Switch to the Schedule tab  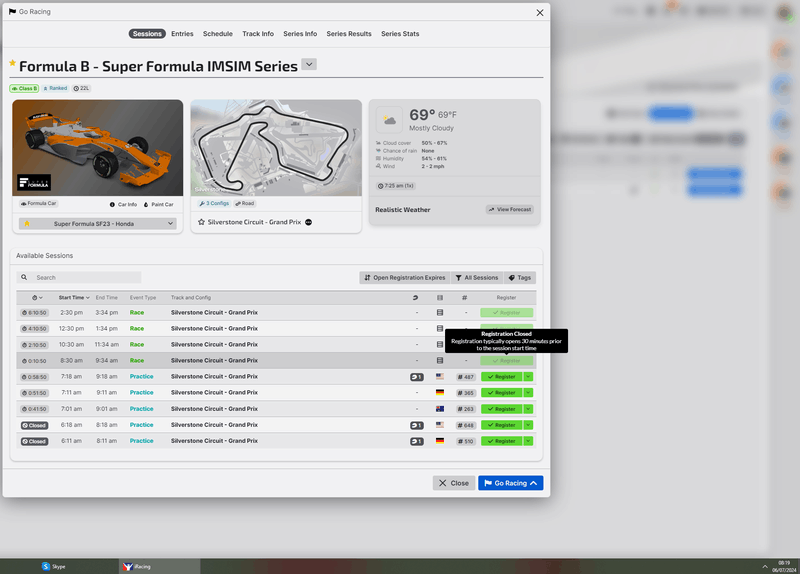pos(218,34)
